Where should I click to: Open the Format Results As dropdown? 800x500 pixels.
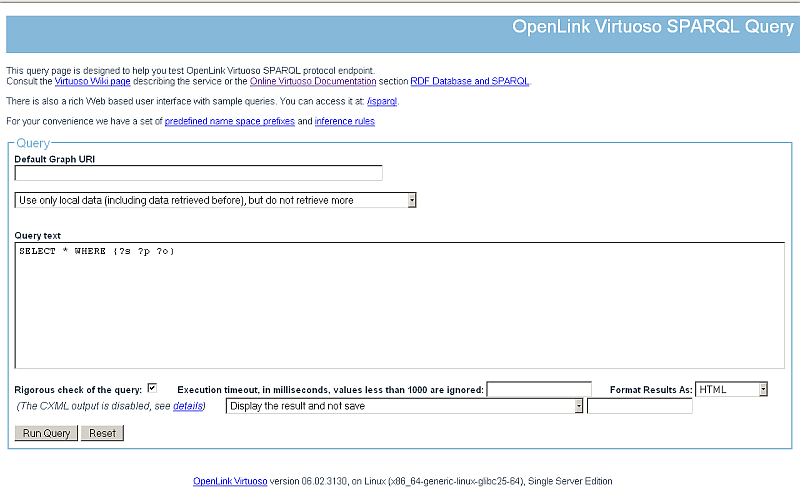pos(732,389)
